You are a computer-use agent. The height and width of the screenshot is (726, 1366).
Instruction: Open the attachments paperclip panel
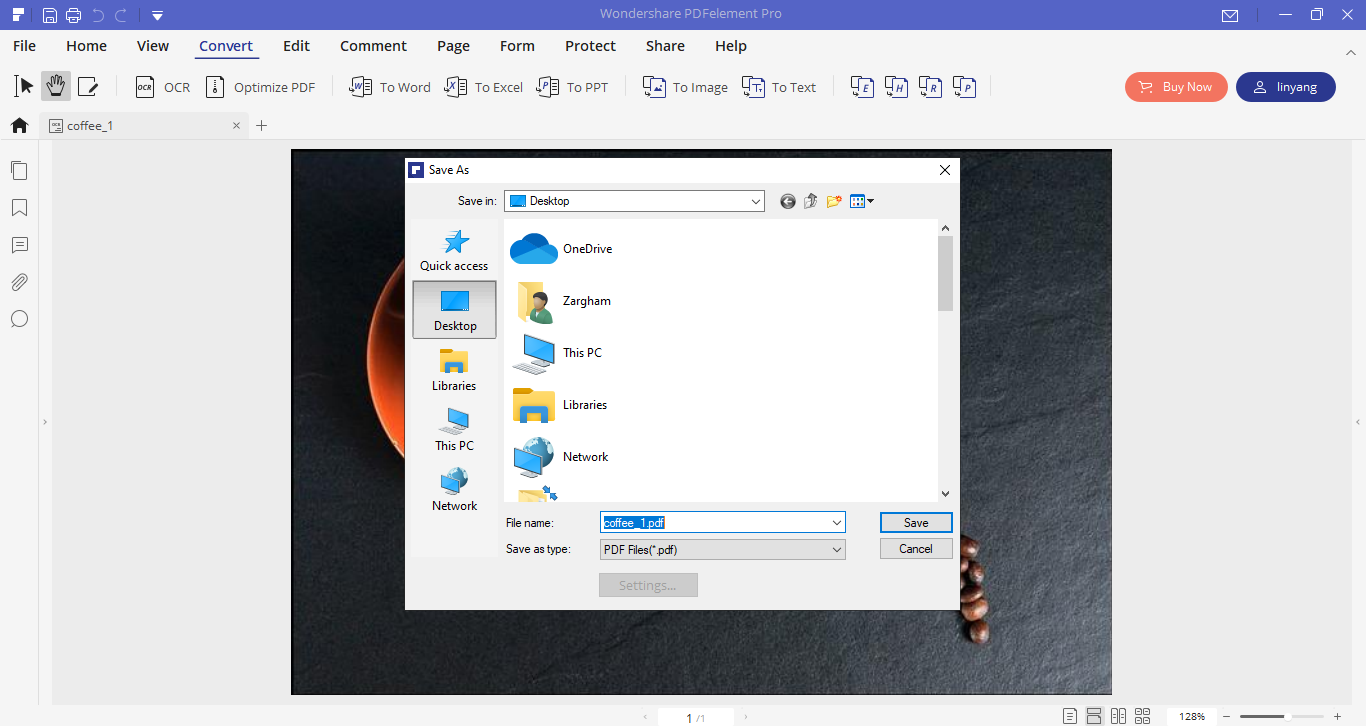tap(19, 282)
